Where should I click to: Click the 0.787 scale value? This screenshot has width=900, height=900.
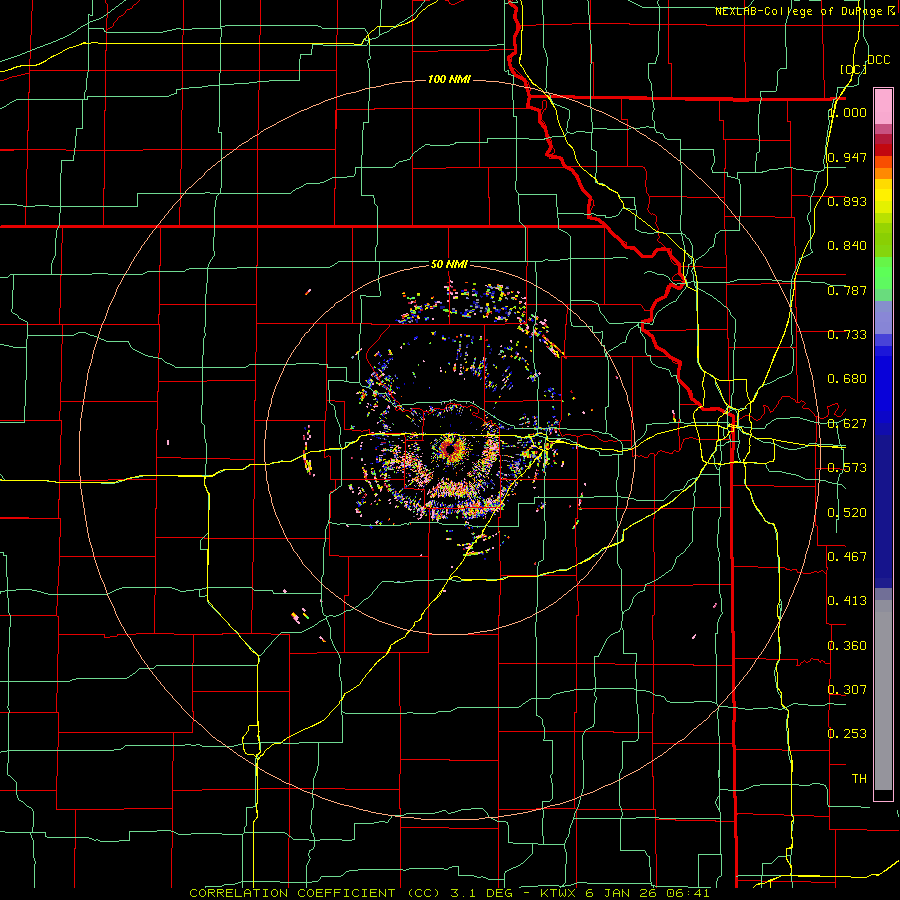pos(847,290)
